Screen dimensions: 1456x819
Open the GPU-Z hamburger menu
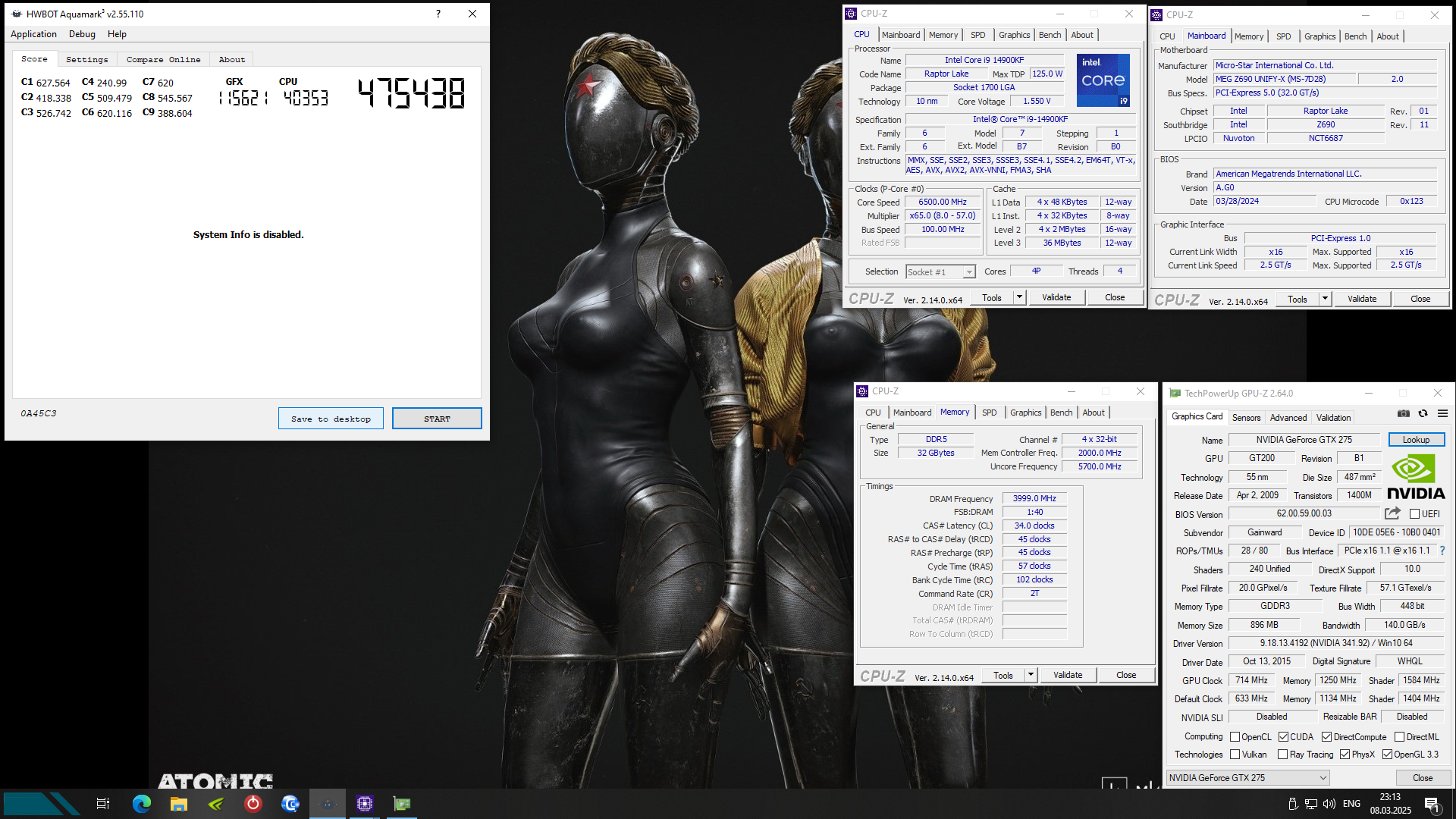pos(1442,413)
